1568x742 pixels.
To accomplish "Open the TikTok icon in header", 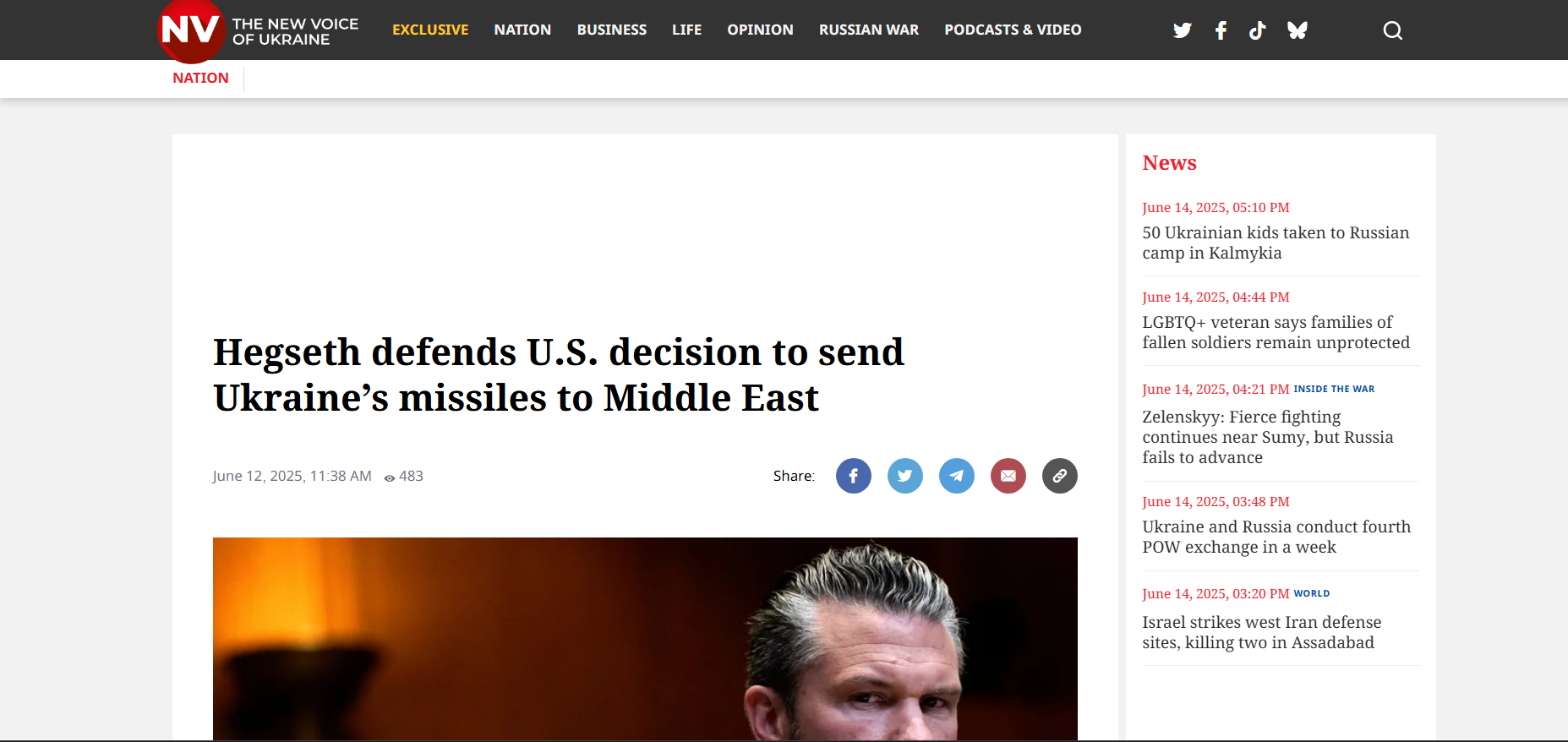I will click(1258, 30).
